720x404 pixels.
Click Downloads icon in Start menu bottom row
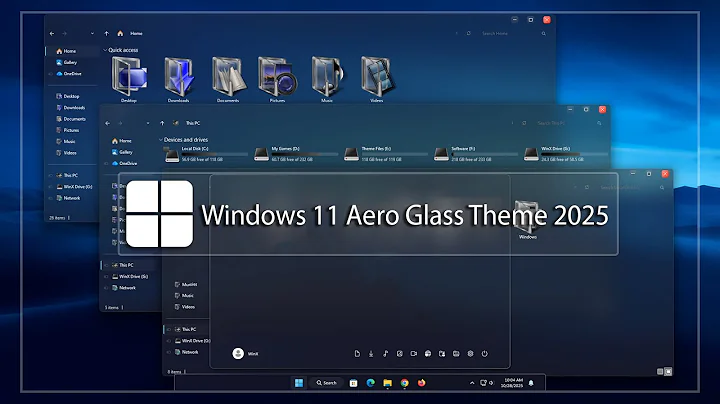point(371,354)
